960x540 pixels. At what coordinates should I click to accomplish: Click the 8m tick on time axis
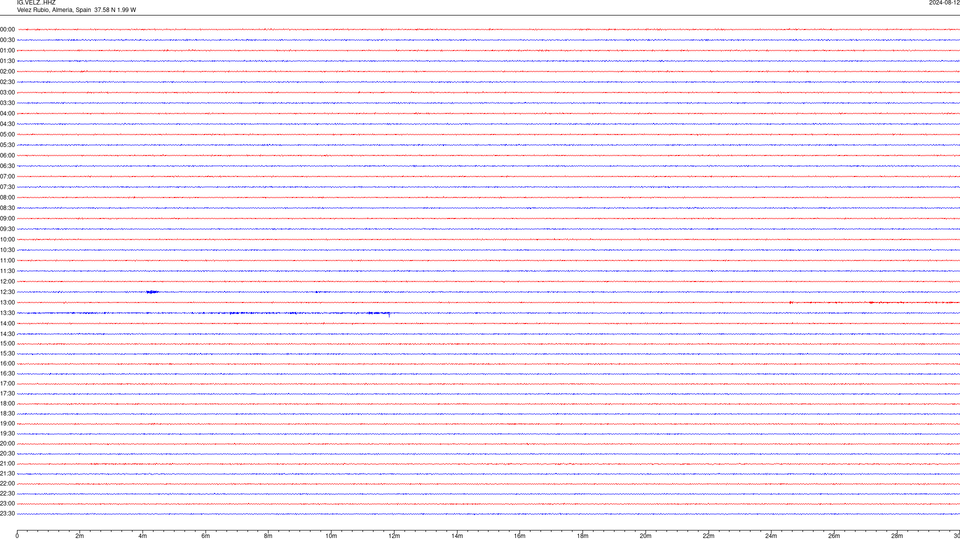pos(268,536)
